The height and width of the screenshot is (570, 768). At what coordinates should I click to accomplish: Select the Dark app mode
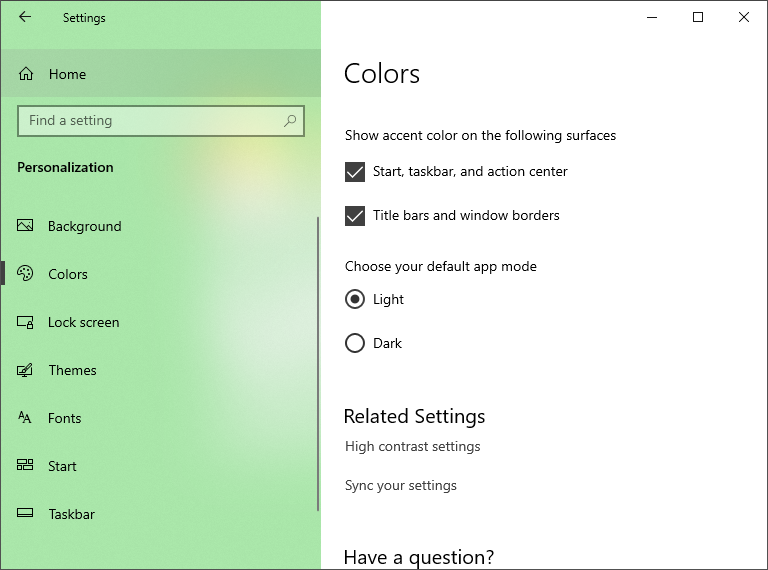tap(355, 343)
